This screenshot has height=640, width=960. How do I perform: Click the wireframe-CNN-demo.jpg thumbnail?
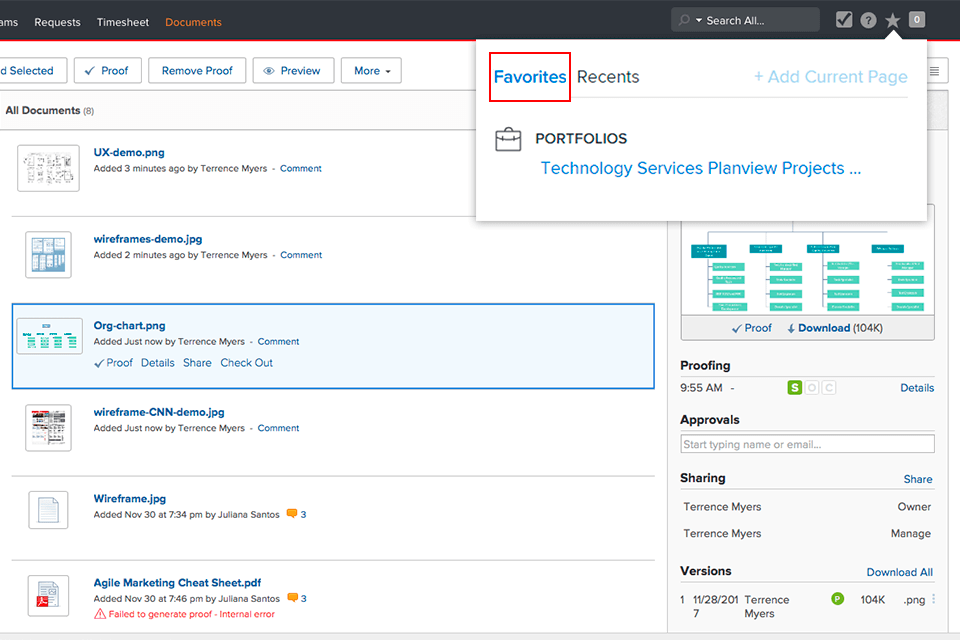coord(48,427)
